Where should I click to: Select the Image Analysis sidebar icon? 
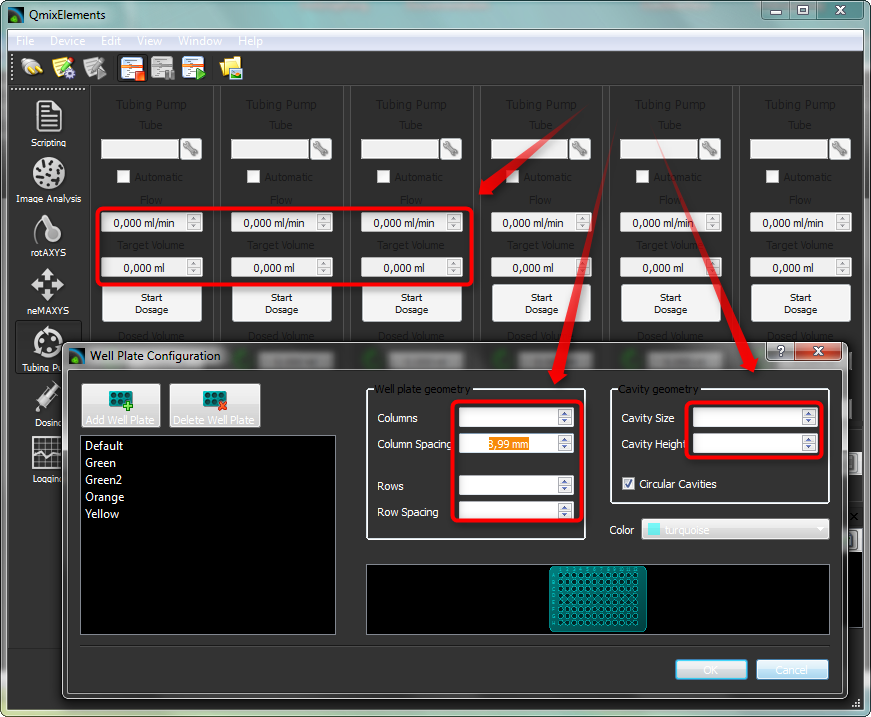point(48,180)
